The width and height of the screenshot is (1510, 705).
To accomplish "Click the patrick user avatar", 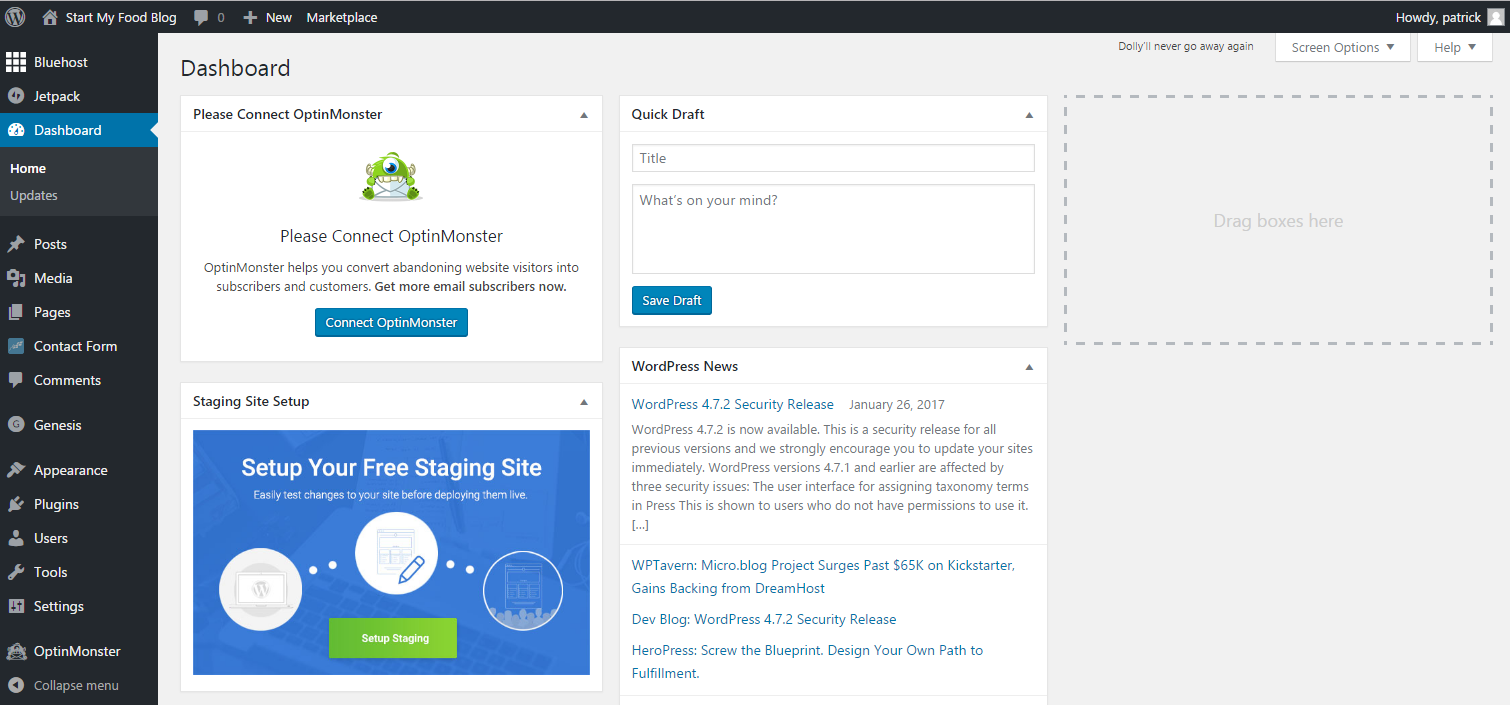I will [1495, 17].
